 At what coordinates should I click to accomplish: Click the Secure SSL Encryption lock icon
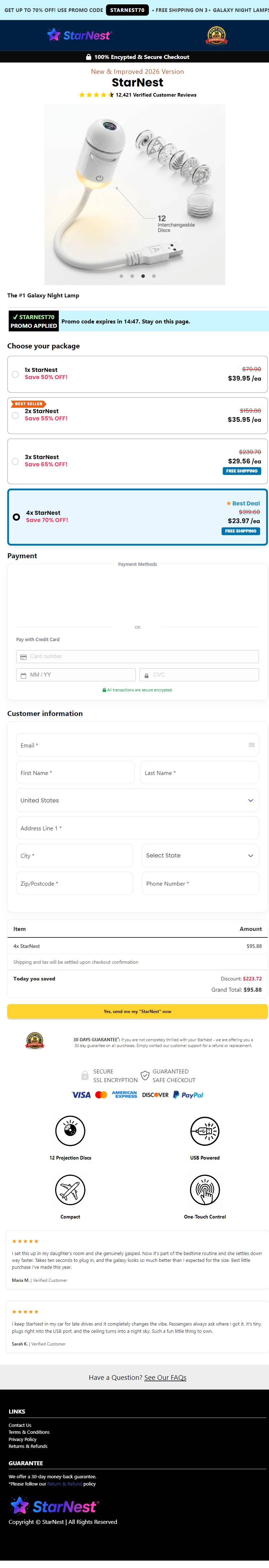point(85,1076)
